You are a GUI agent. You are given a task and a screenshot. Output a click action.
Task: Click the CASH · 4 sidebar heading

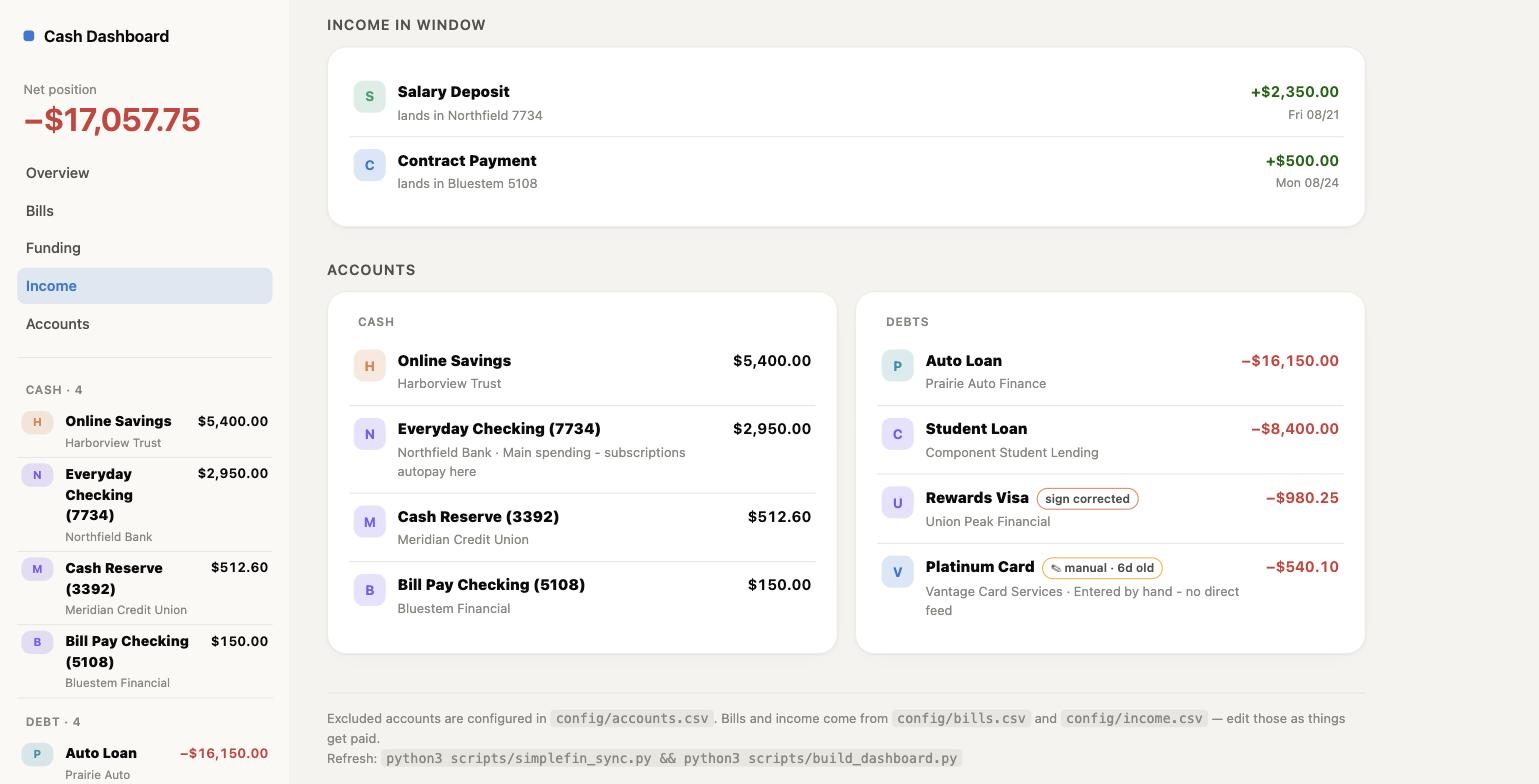54,390
